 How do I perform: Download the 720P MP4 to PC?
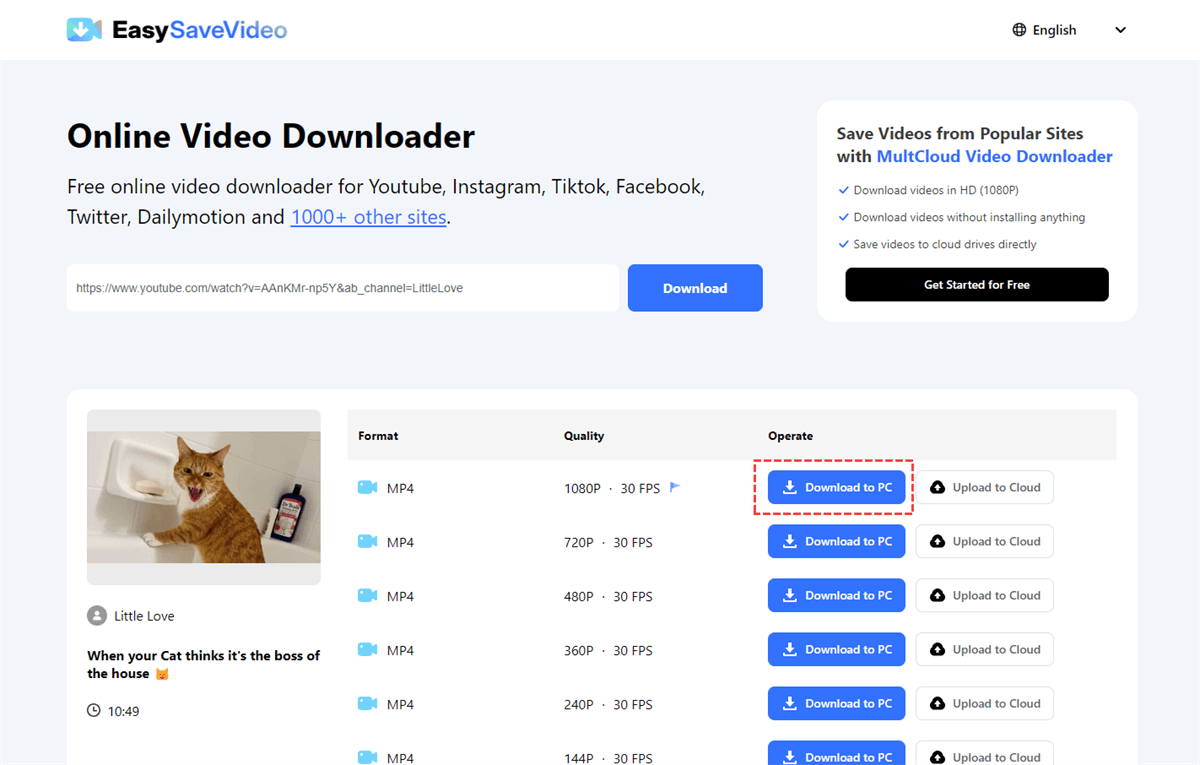point(837,541)
